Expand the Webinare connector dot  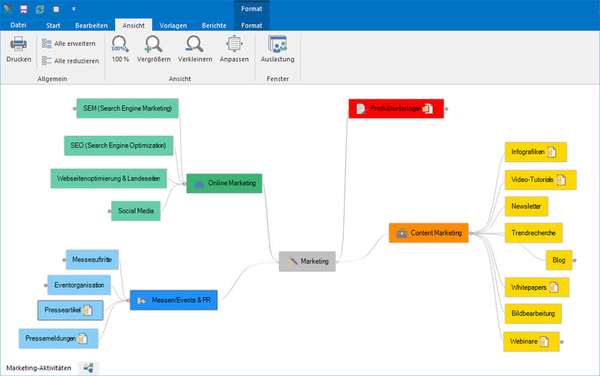562,342
